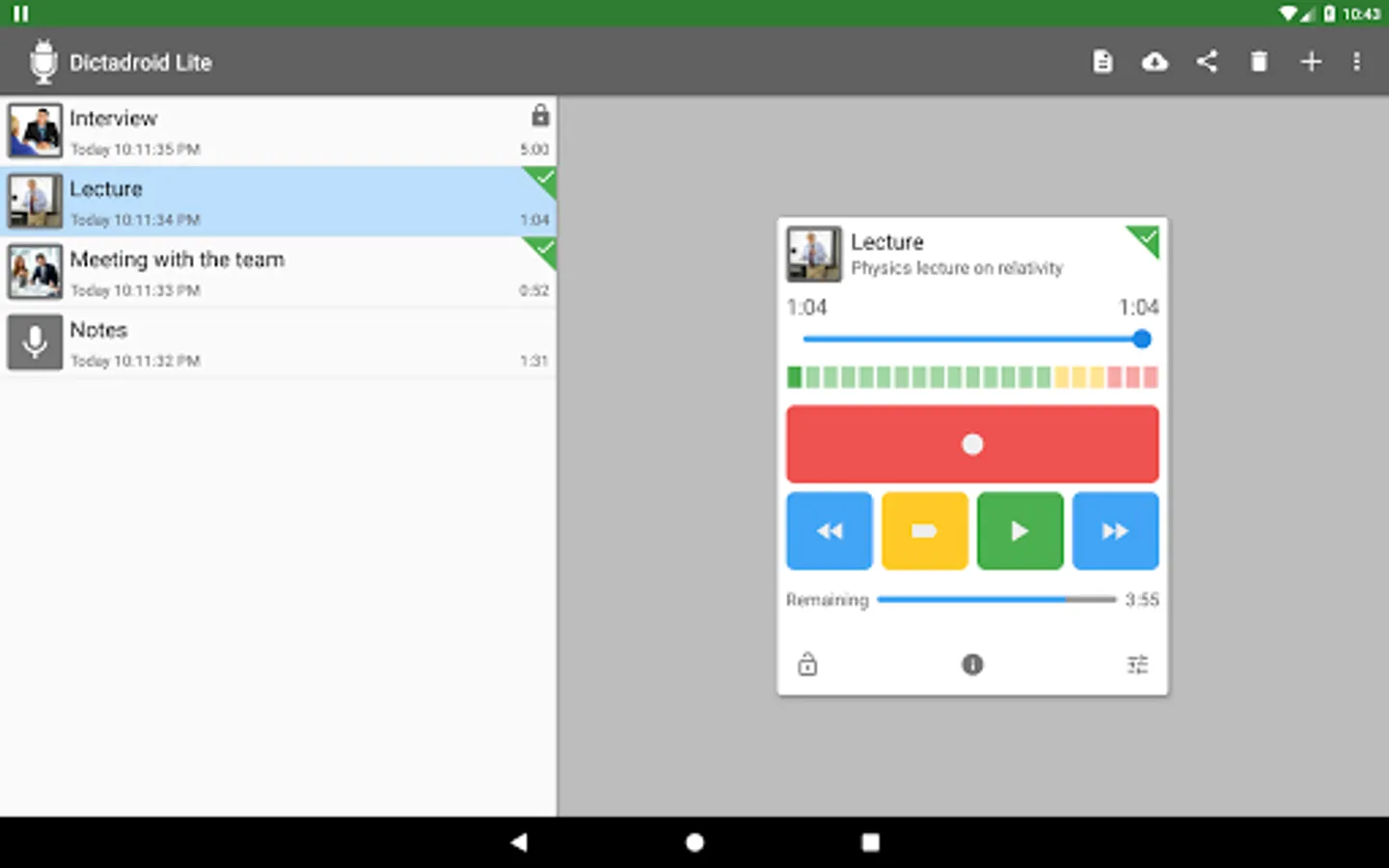Tap the yellow stop button

click(924, 530)
